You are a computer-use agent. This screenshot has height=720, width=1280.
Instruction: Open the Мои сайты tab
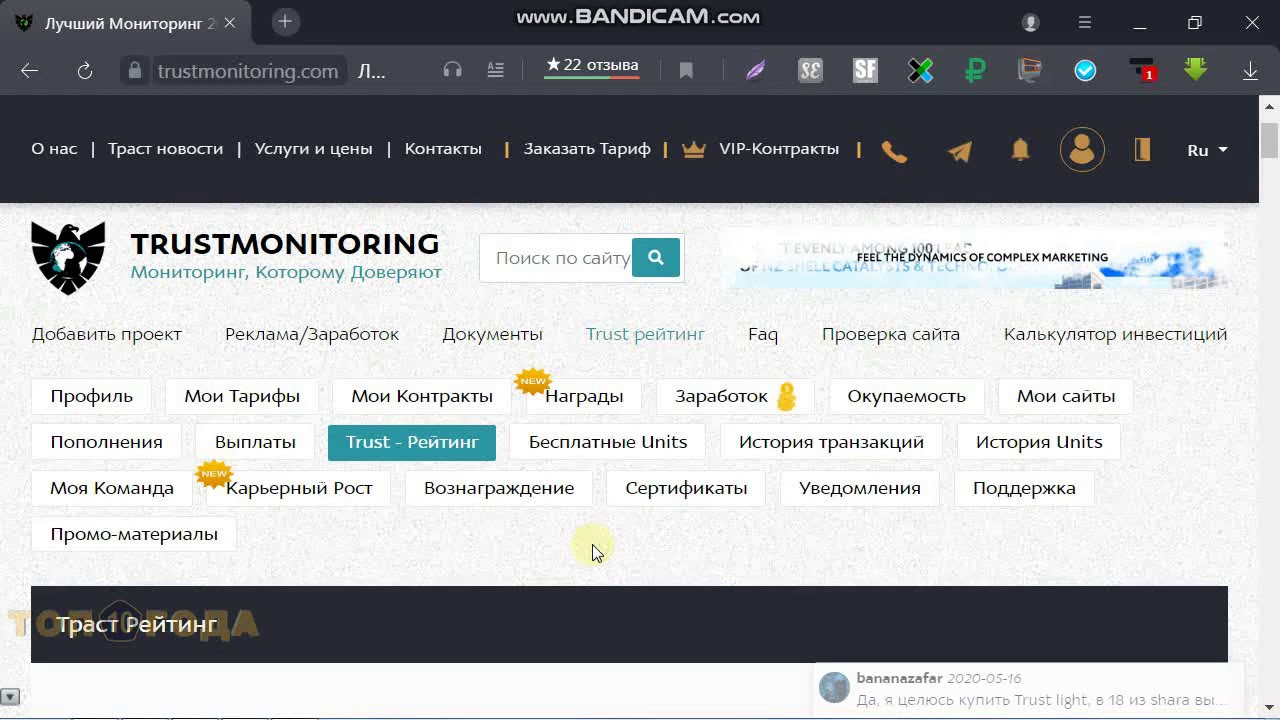(x=1066, y=396)
